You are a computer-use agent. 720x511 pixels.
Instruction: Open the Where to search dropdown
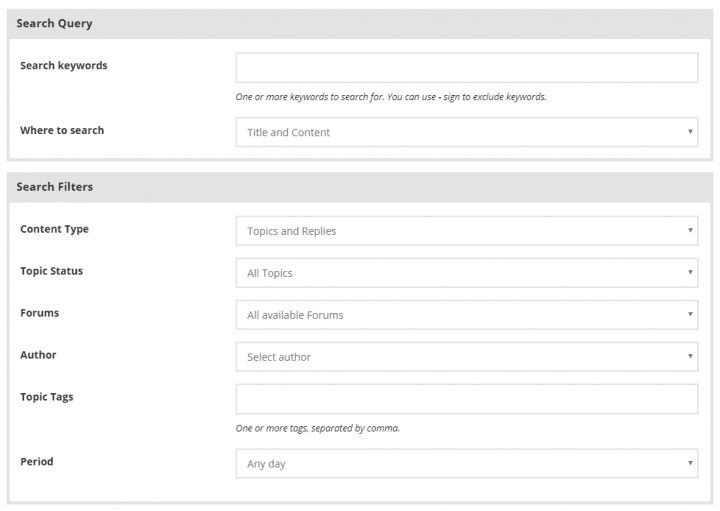[467, 132]
